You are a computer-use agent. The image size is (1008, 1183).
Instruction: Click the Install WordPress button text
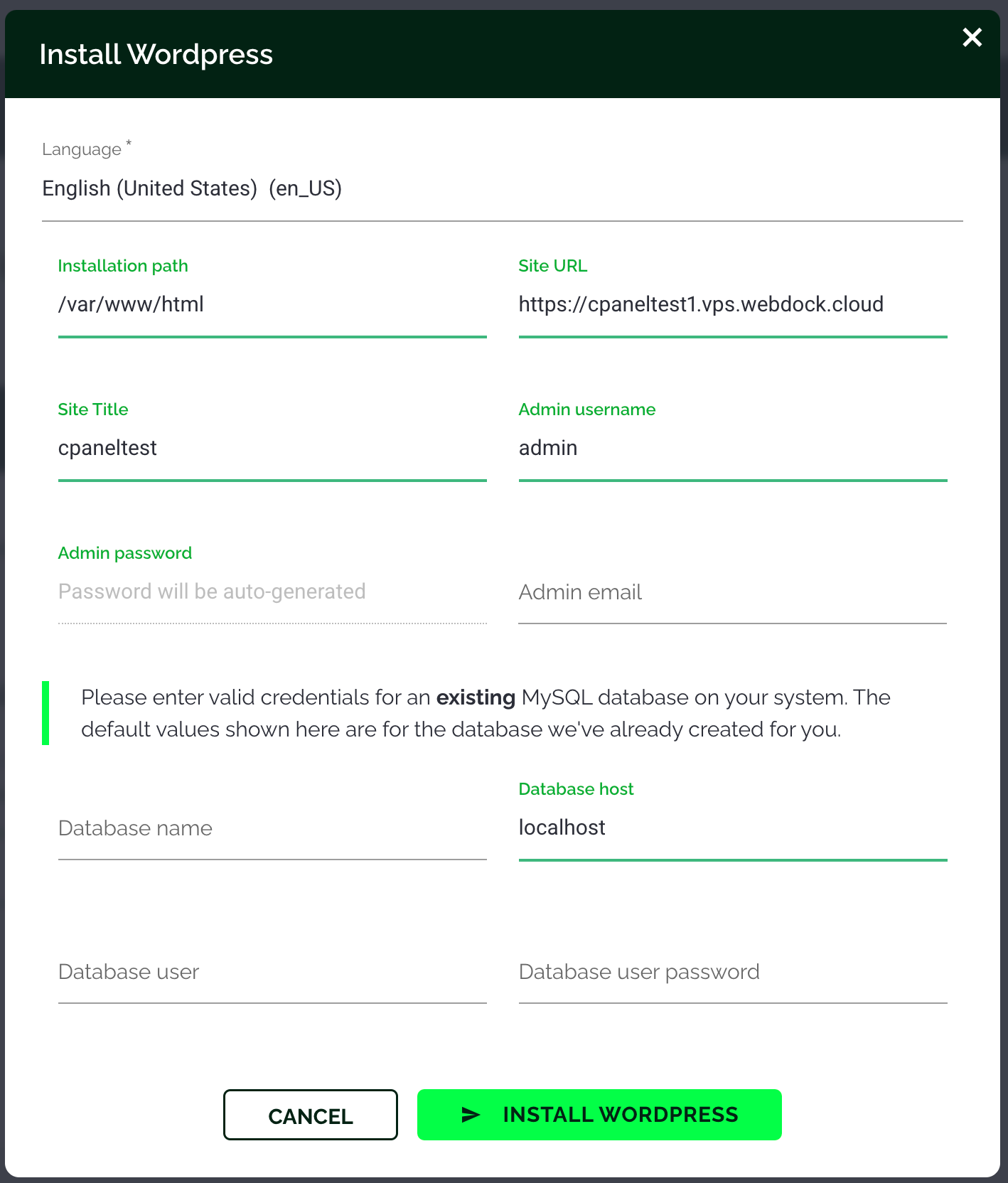620,1115
